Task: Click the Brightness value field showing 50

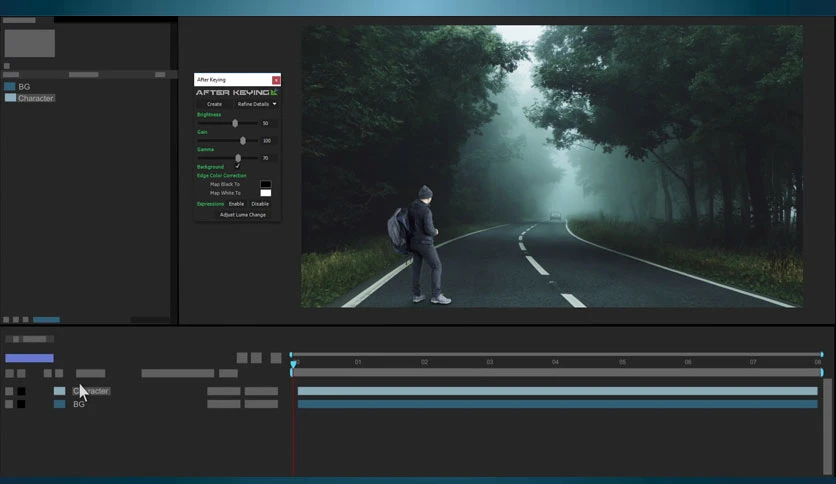Action: point(268,123)
